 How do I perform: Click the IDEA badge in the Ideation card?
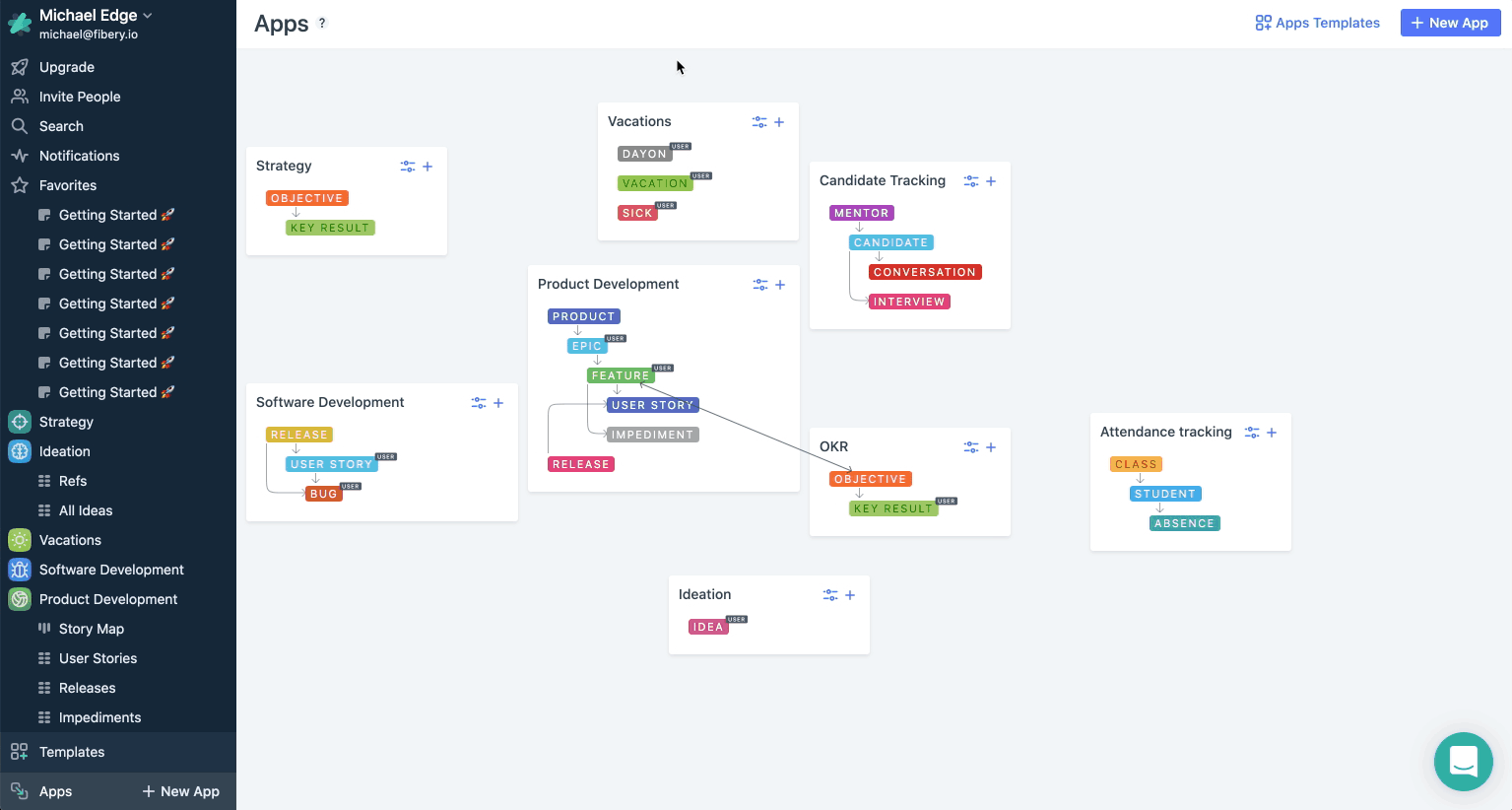coord(708,626)
